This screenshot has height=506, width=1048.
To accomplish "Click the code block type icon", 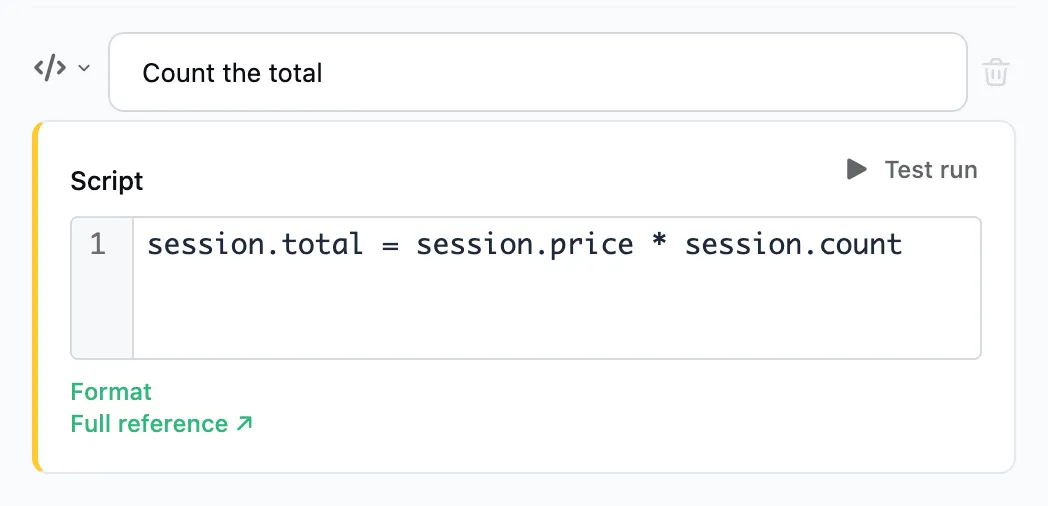I will coord(50,68).
